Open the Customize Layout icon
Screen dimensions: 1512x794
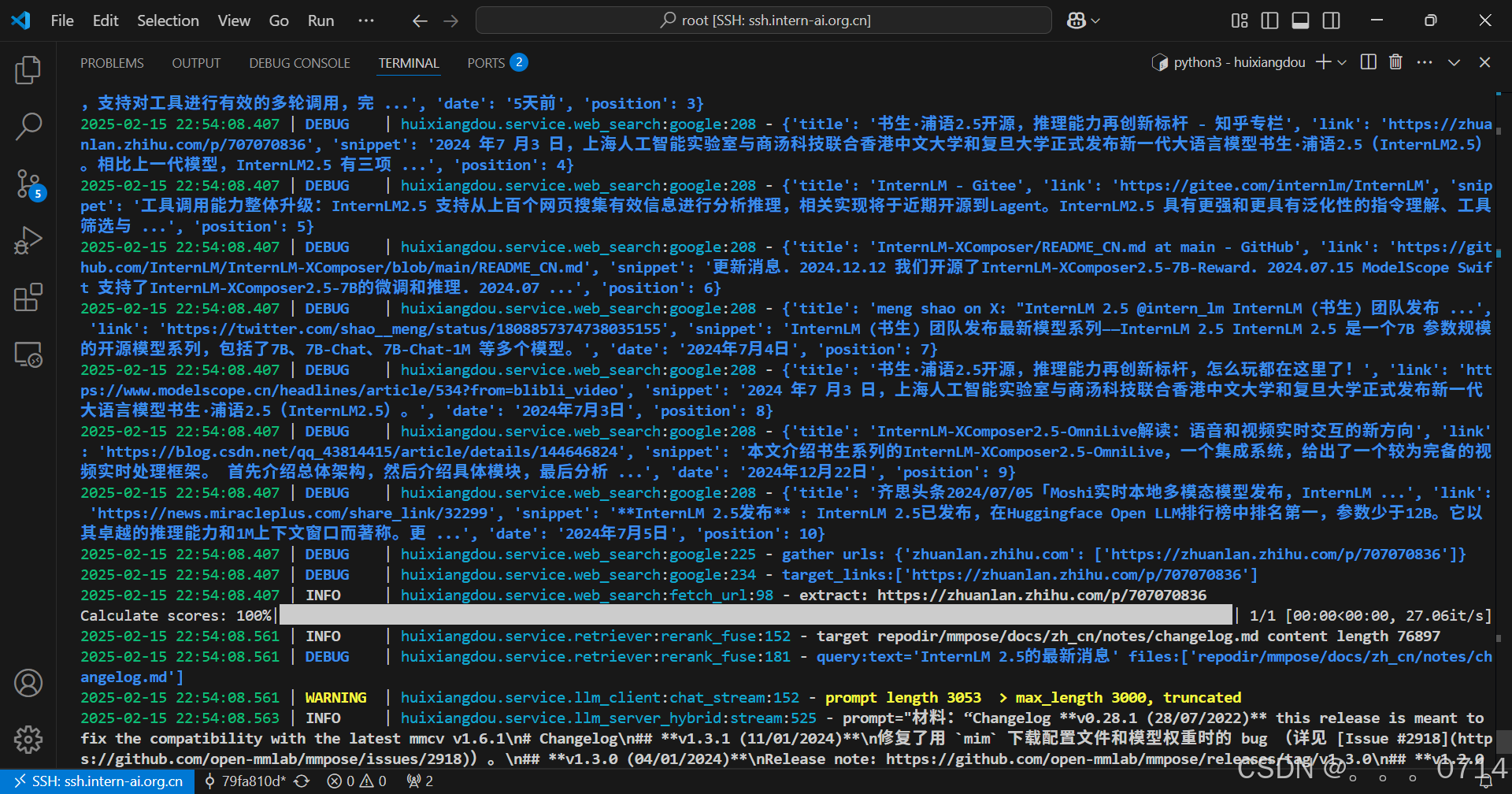click(1240, 20)
